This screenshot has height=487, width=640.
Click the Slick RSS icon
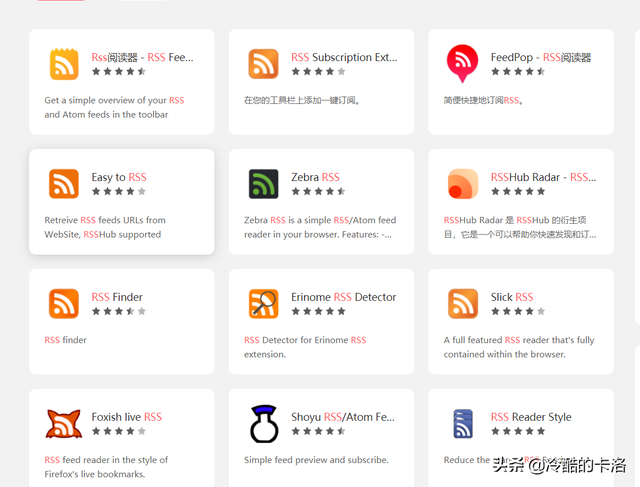(x=463, y=304)
